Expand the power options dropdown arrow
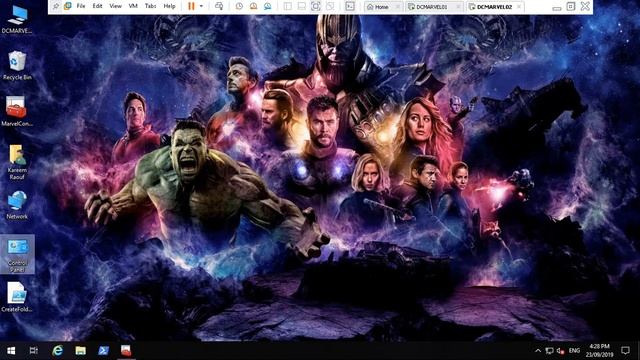 [x=201, y=7]
